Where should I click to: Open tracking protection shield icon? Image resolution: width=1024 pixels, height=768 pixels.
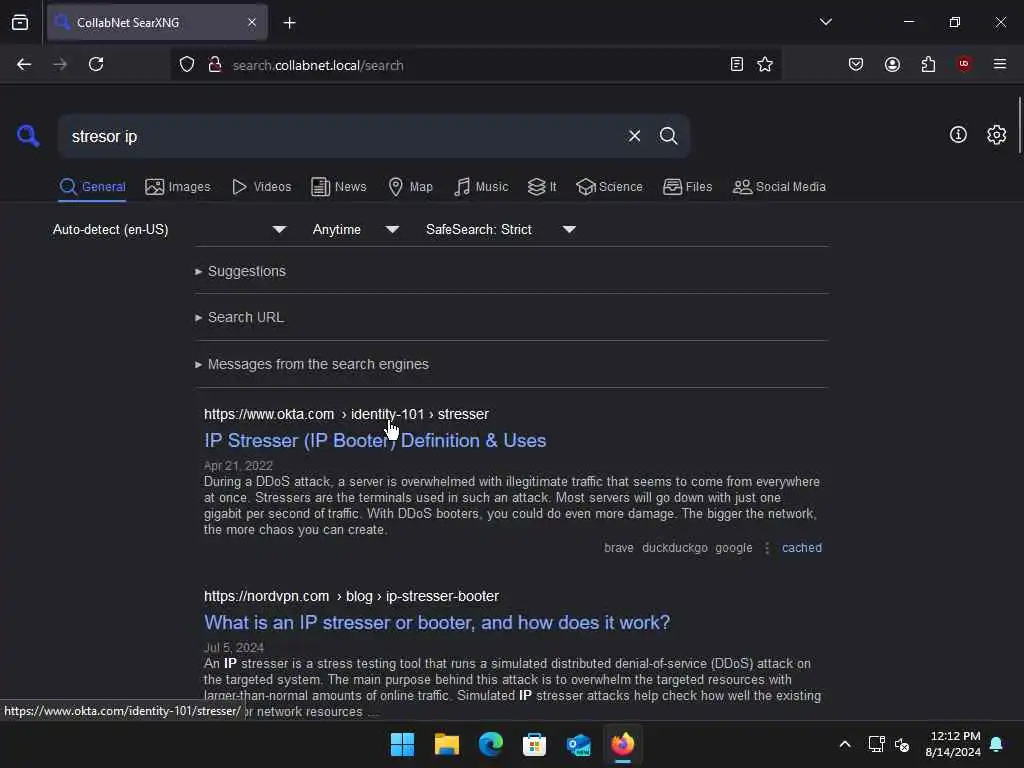[x=187, y=64]
